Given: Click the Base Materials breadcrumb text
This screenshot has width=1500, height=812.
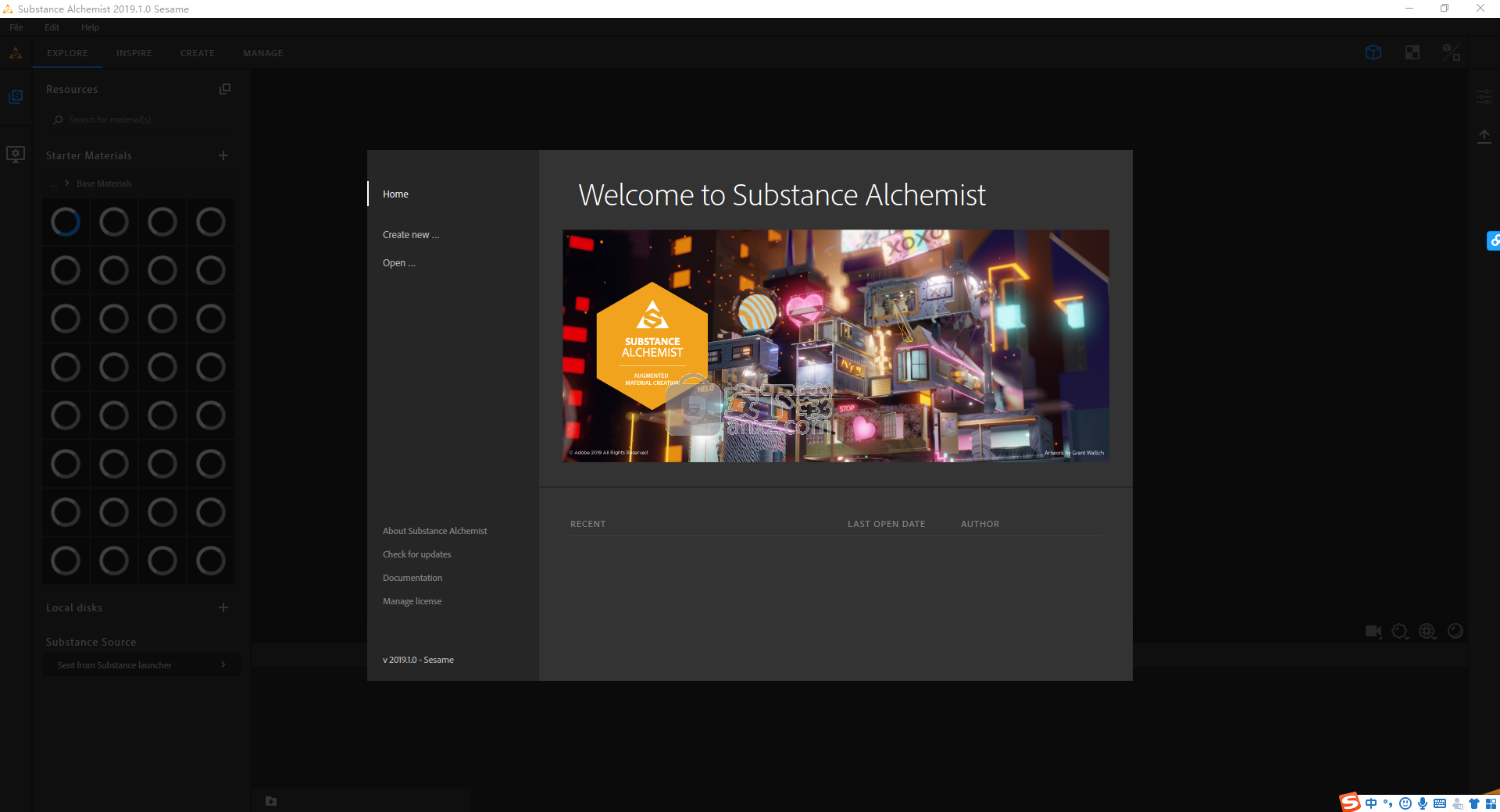Looking at the screenshot, I should pos(104,183).
